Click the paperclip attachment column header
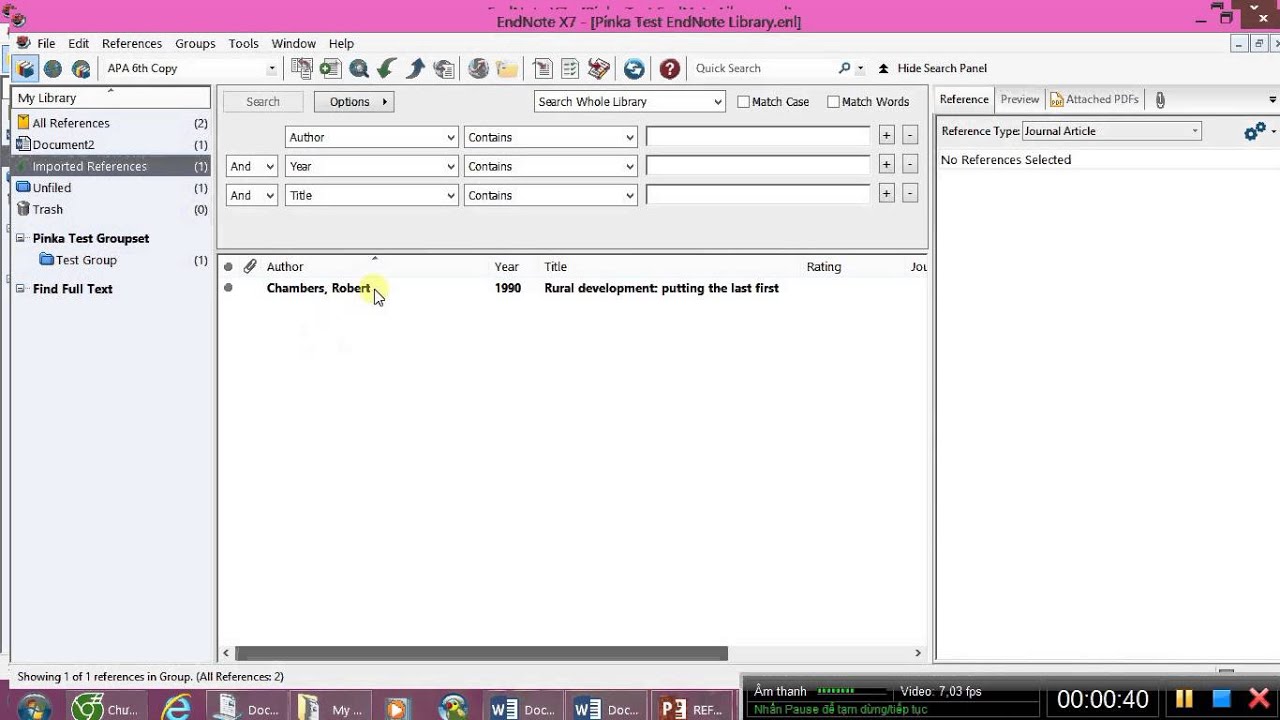 [x=250, y=266]
